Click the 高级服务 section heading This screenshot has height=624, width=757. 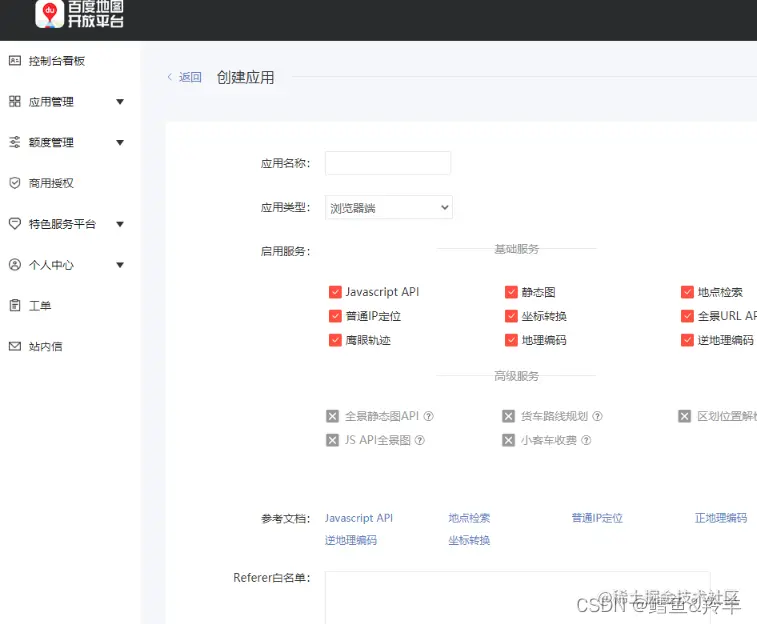coord(516,376)
